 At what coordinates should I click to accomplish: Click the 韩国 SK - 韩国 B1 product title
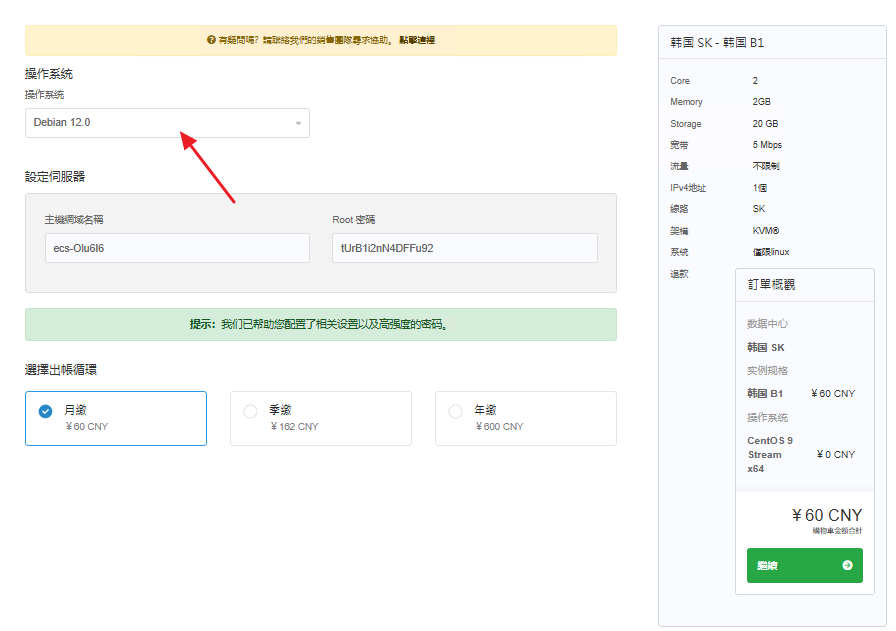[717, 43]
